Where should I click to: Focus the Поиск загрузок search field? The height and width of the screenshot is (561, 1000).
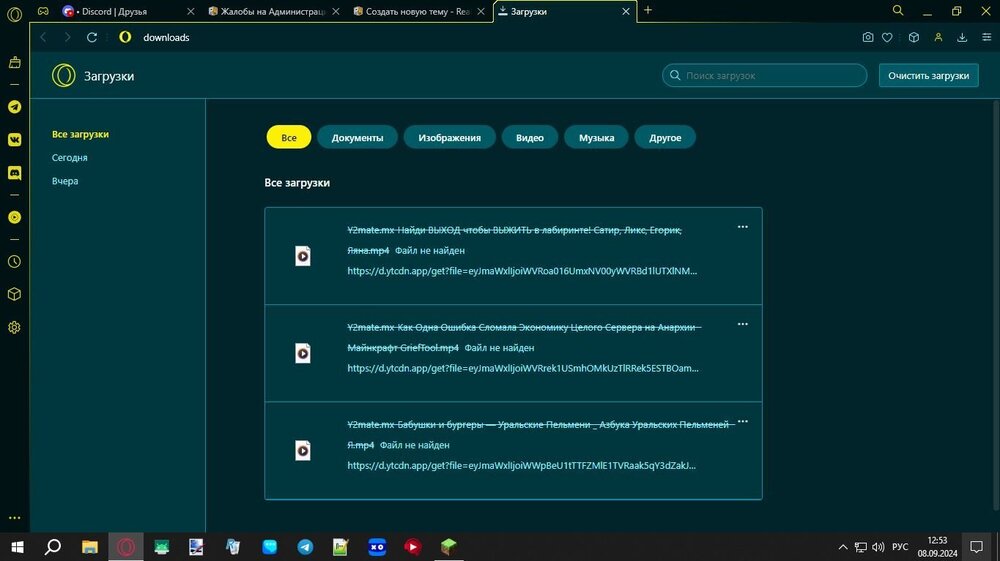pyautogui.click(x=765, y=75)
